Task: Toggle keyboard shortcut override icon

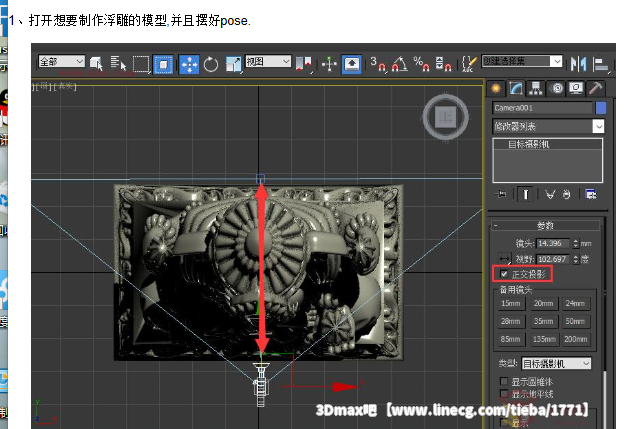Action: [x=352, y=64]
